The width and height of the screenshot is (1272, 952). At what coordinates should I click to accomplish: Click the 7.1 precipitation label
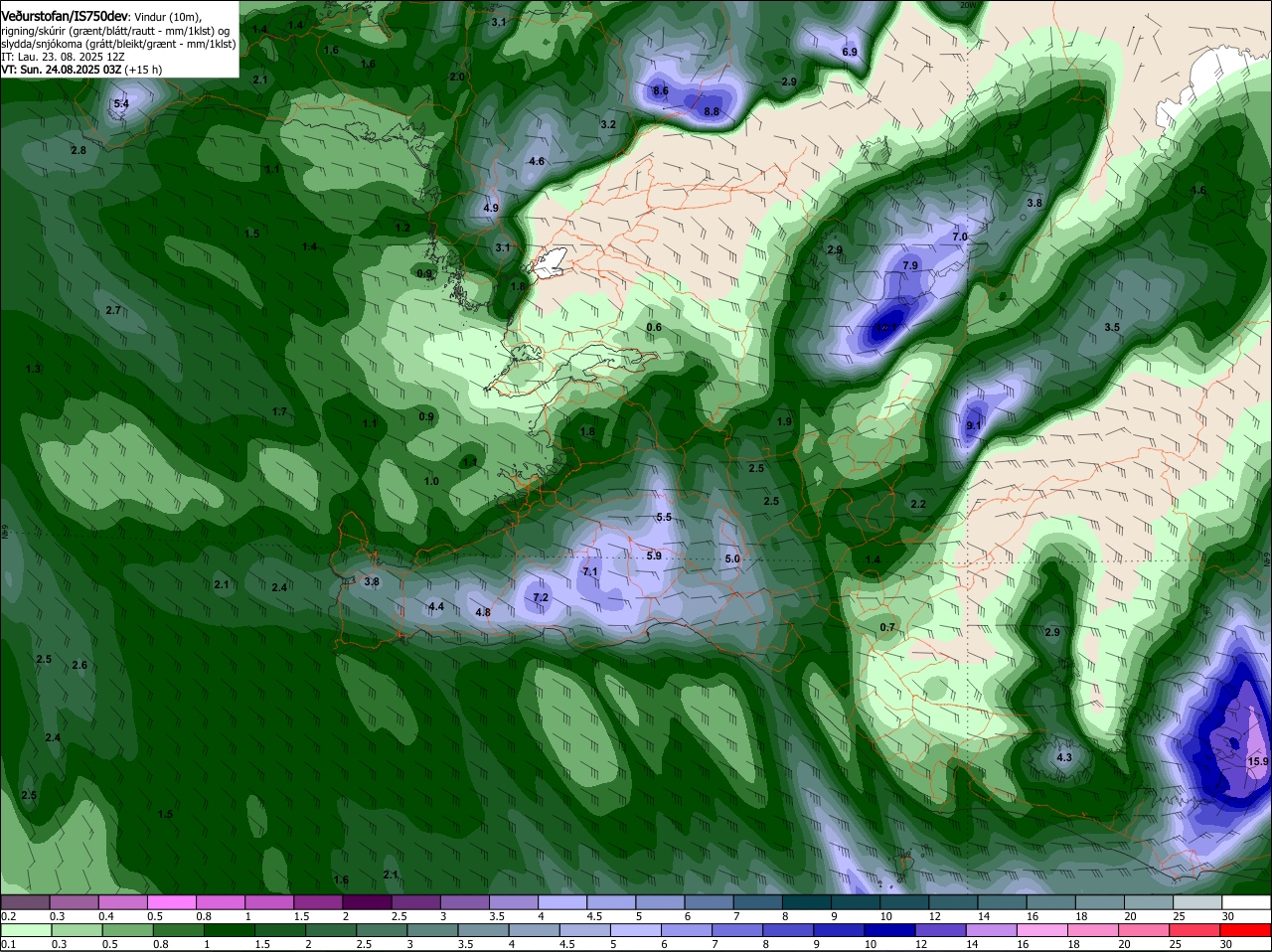click(590, 571)
